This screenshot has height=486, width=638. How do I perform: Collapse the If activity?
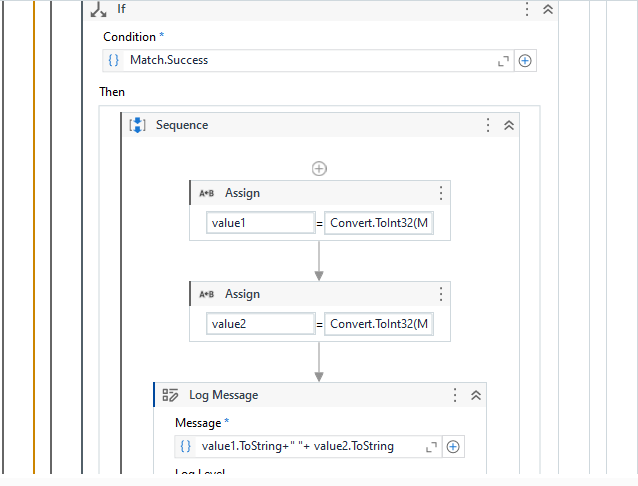(x=547, y=9)
